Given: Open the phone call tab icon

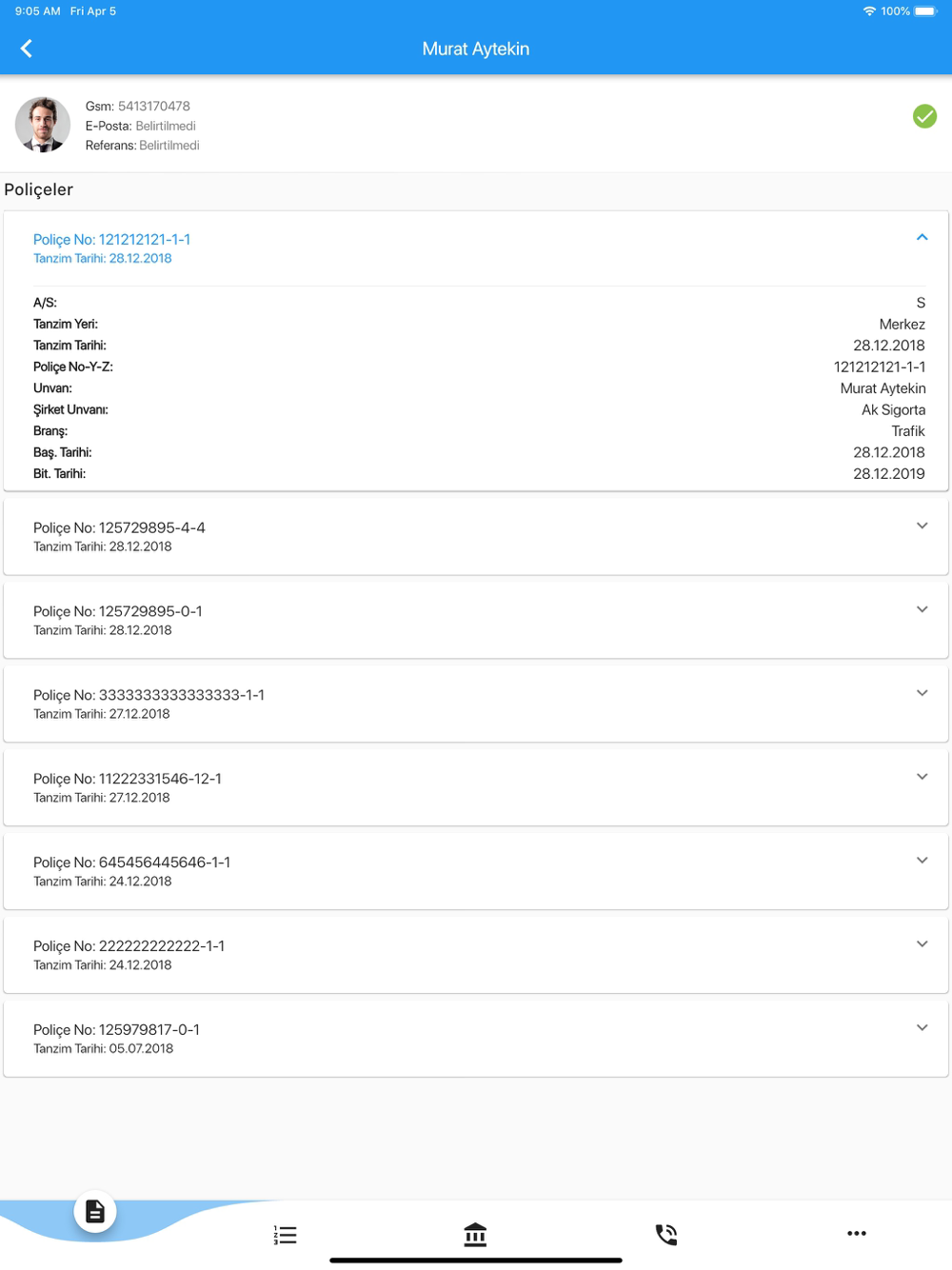Looking at the screenshot, I should 666,1235.
